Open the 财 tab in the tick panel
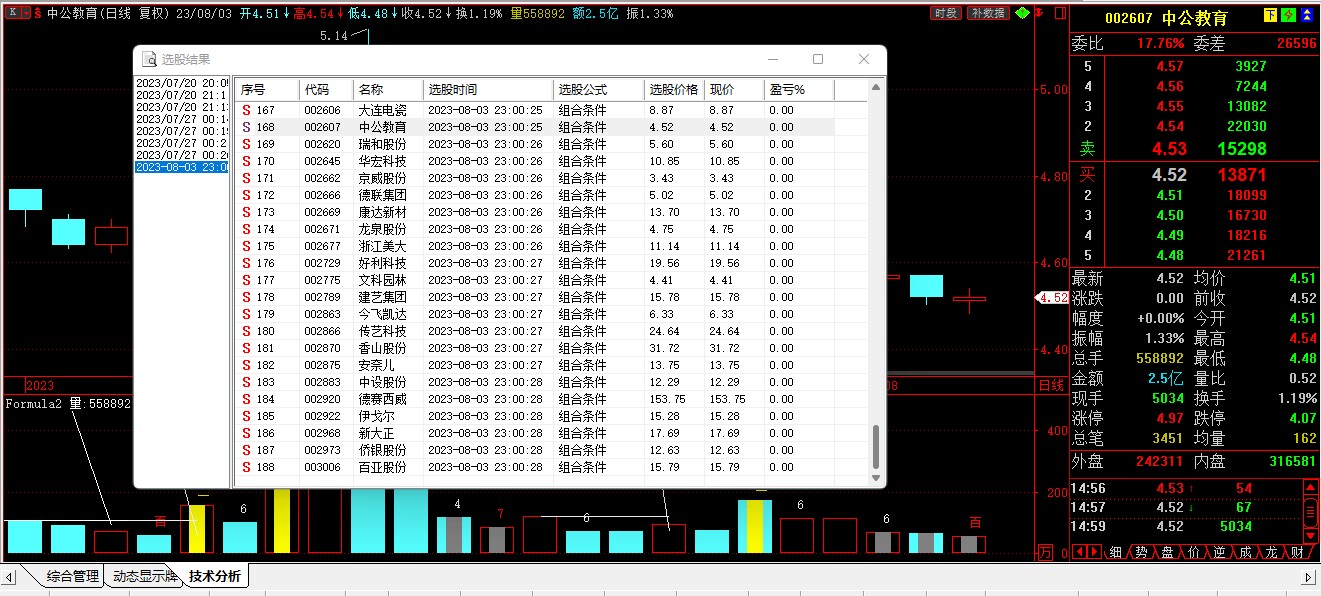 [1297, 552]
